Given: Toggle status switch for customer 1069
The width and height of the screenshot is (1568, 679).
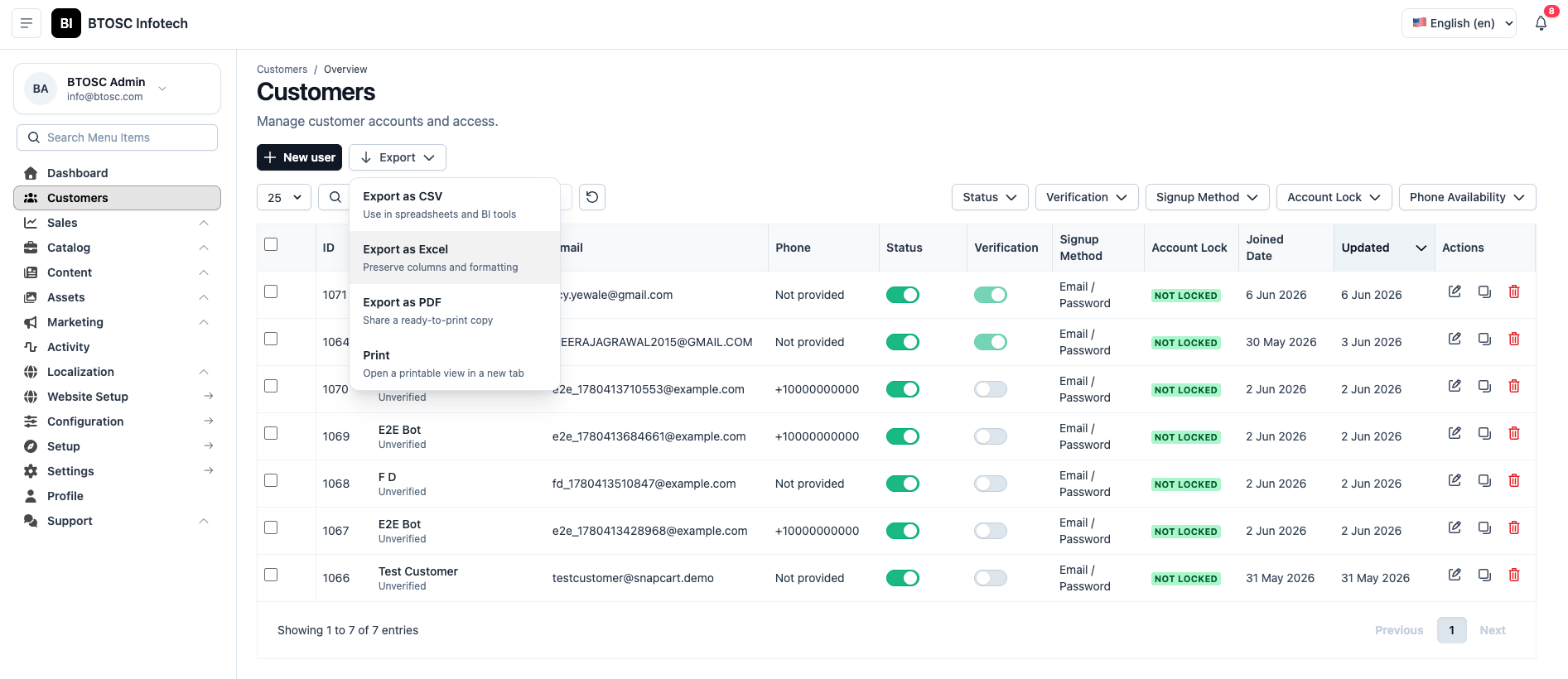Looking at the screenshot, I should click(903, 436).
